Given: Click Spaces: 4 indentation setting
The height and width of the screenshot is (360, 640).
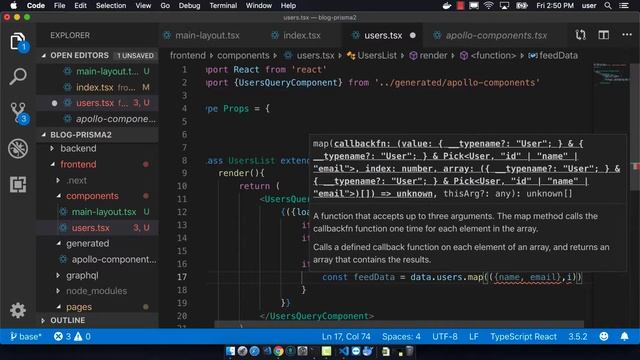Looking at the screenshot, I should point(401,337).
